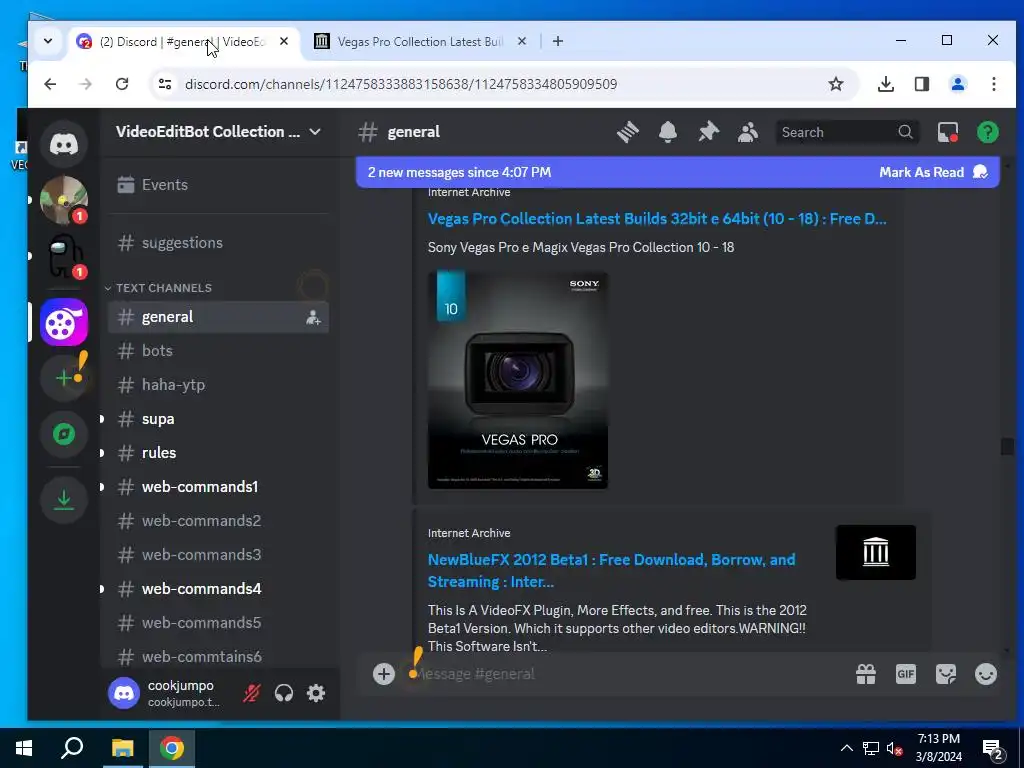1024x768 pixels.
Task: Open the Nitro gift icon
Action: pyautogui.click(x=866, y=674)
